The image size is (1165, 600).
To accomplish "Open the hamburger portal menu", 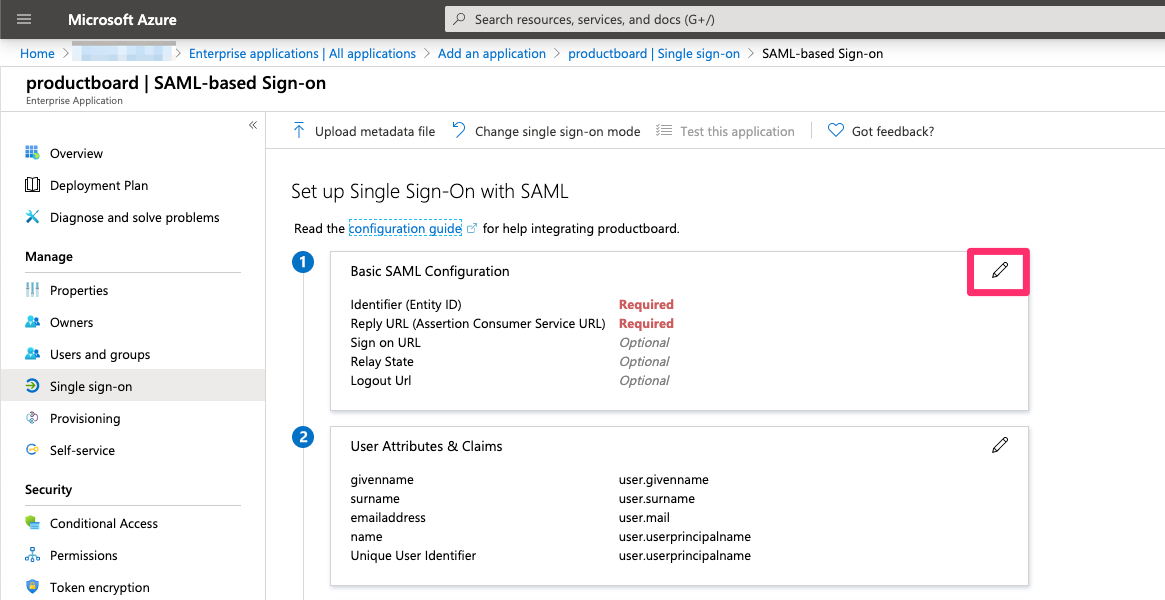I will (x=24, y=19).
